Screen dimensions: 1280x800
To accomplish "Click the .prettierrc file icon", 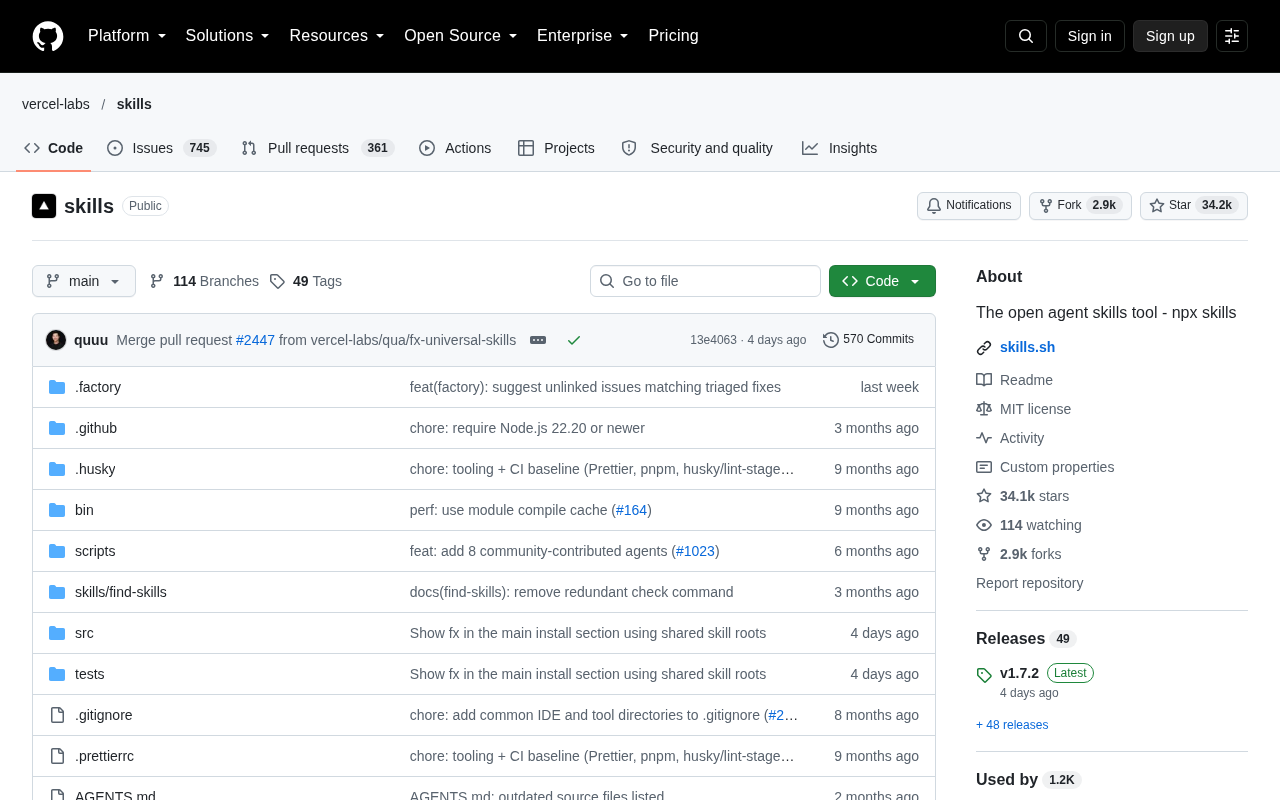I will pos(57,756).
